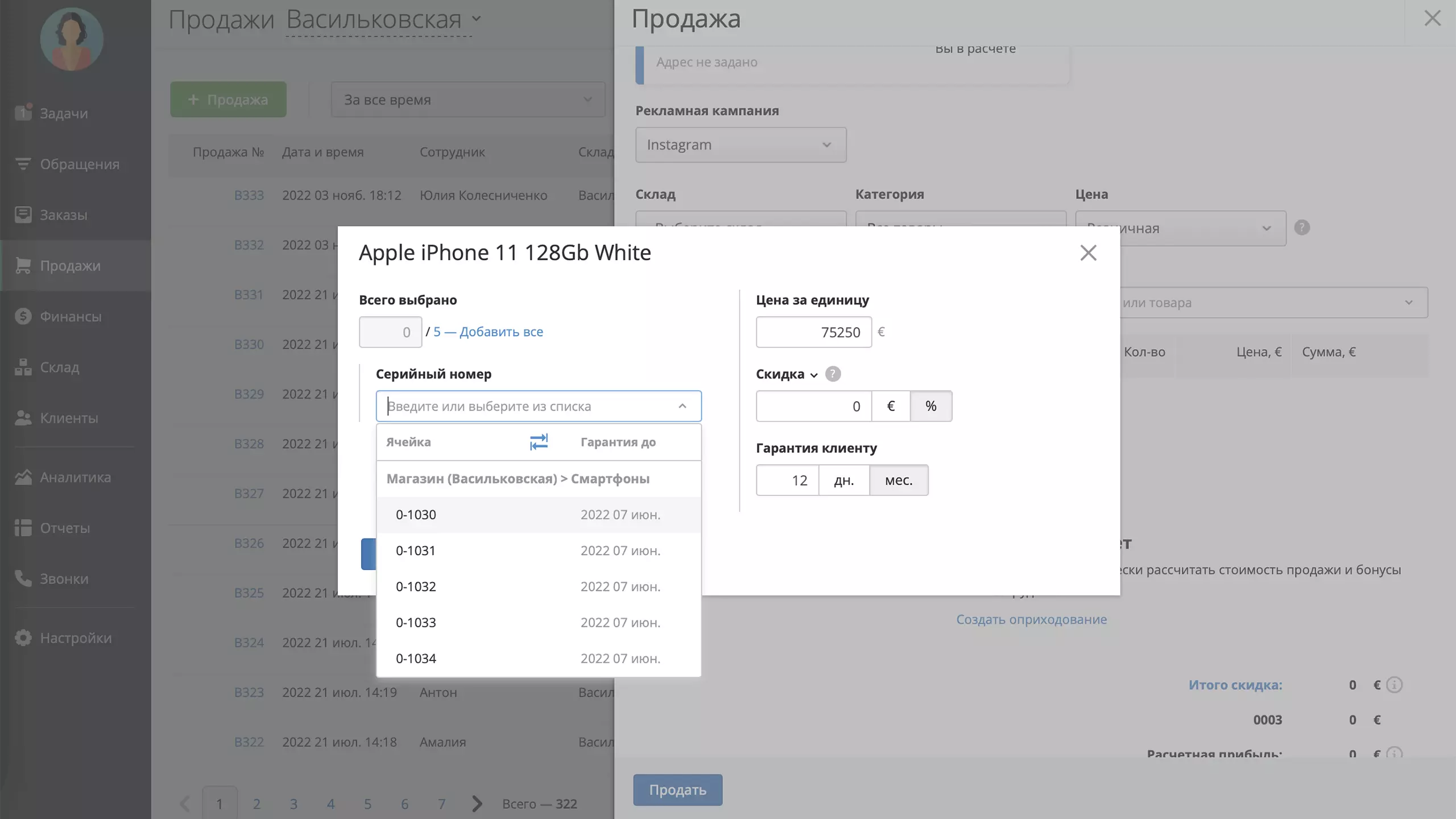
Task: Click Создать оприходование link
Action: (x=1031, y=619)
